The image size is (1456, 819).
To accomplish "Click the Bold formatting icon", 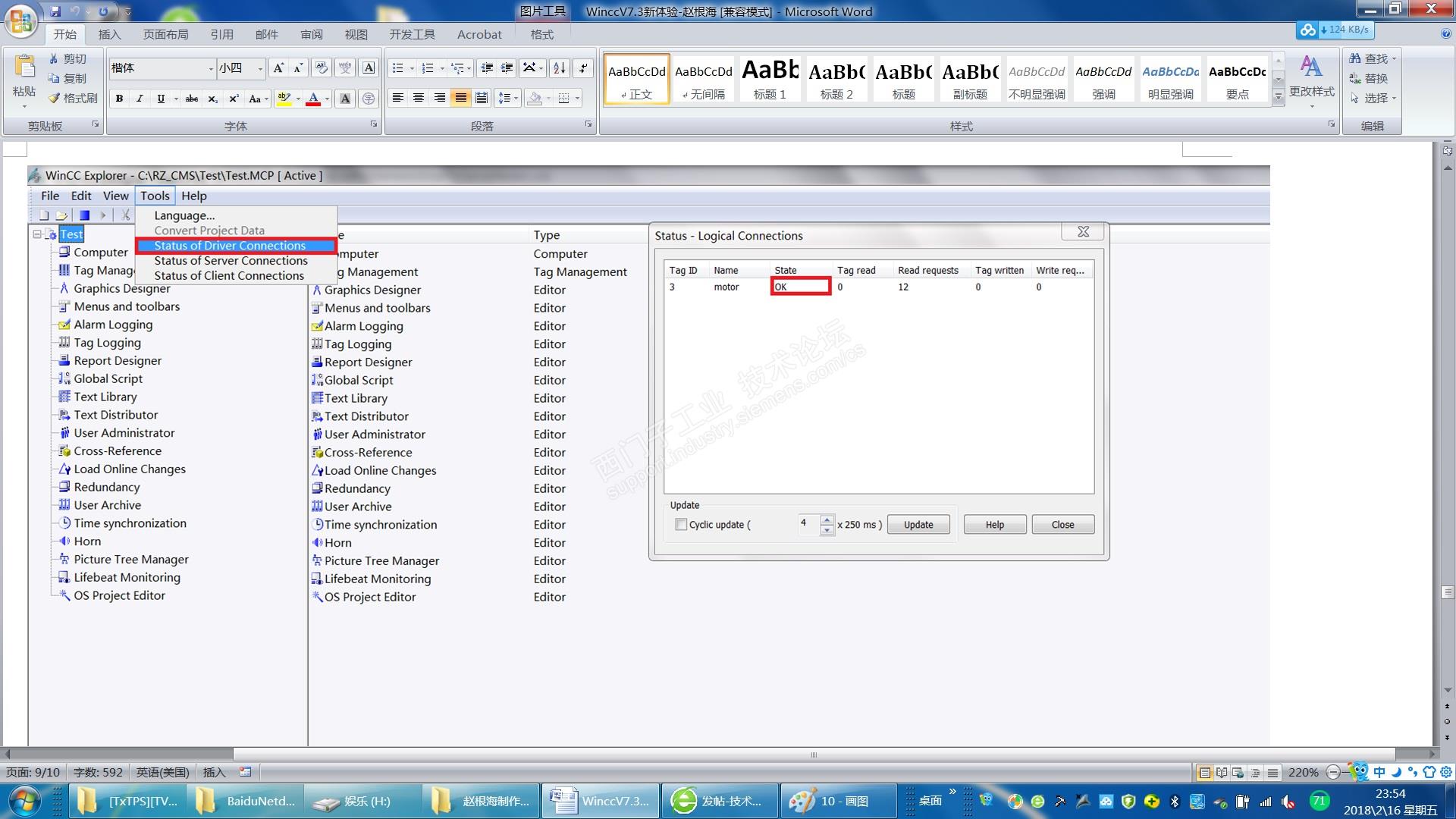I will [x=119, y=99].
